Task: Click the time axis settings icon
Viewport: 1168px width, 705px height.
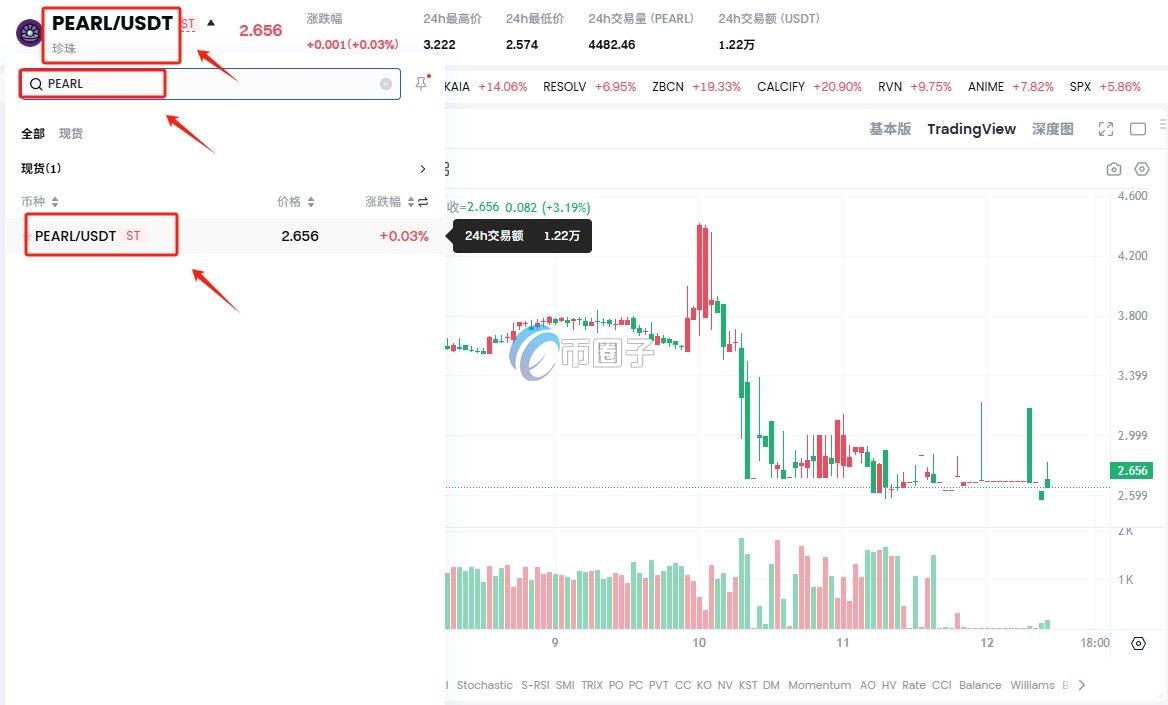Action: (x=1138, y=643)
